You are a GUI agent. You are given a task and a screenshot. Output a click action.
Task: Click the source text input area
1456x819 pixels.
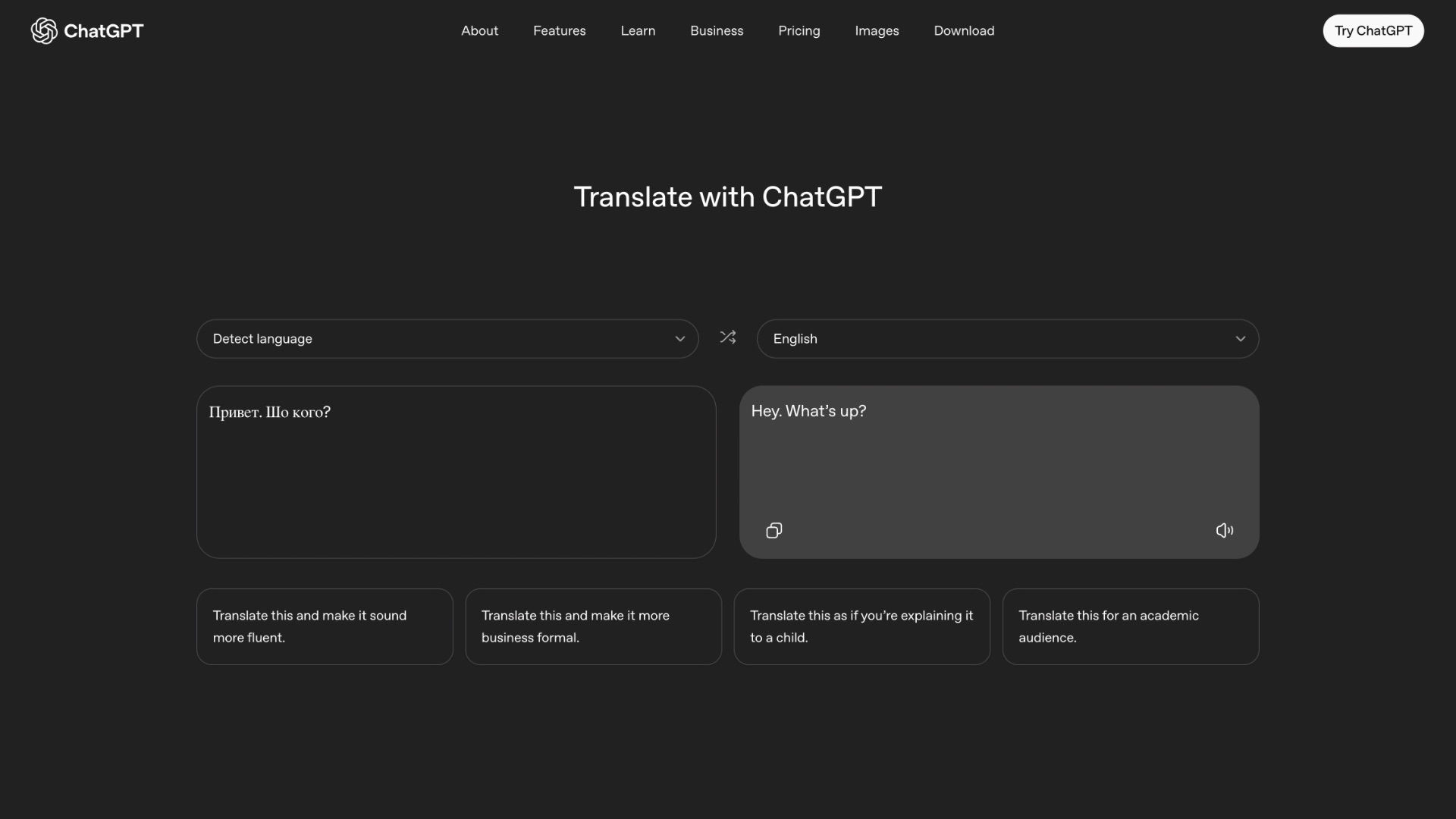click(x=455, y=472)
